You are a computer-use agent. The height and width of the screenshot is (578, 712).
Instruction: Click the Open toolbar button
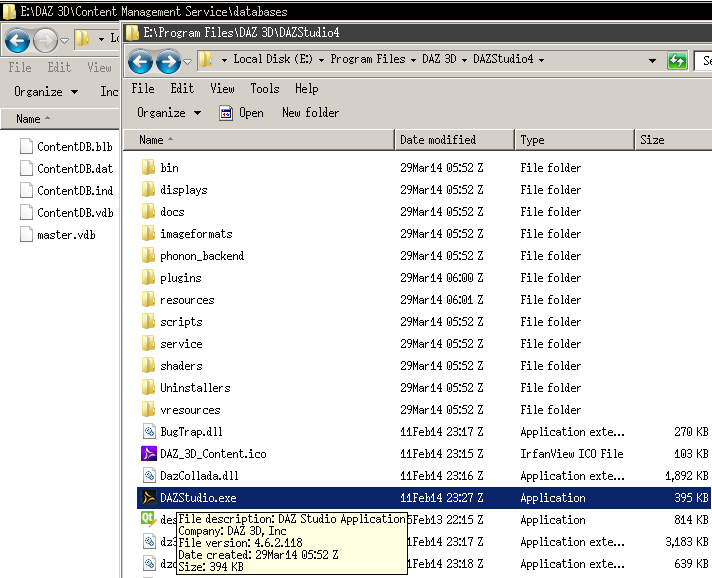point(241,113)
